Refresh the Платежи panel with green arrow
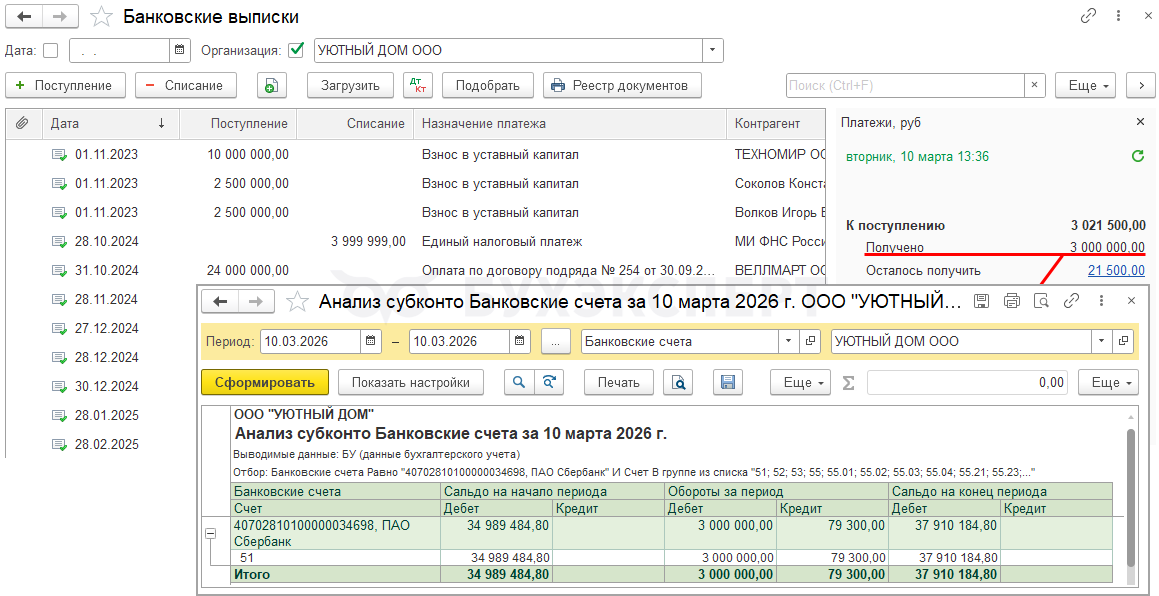The image size is (1159, 596). click(1137, 156)
